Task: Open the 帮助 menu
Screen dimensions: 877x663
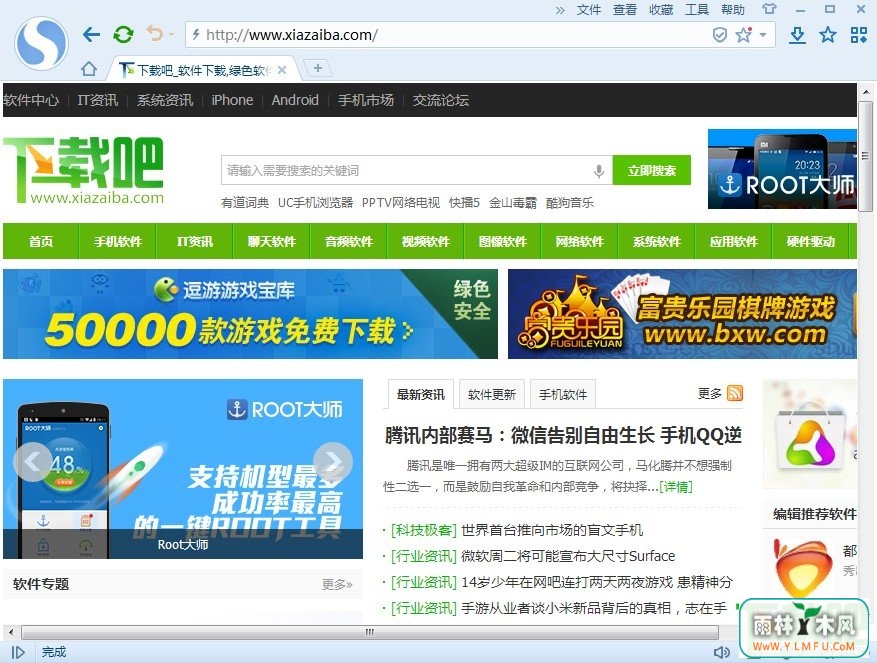Action: tap(733, 10)
